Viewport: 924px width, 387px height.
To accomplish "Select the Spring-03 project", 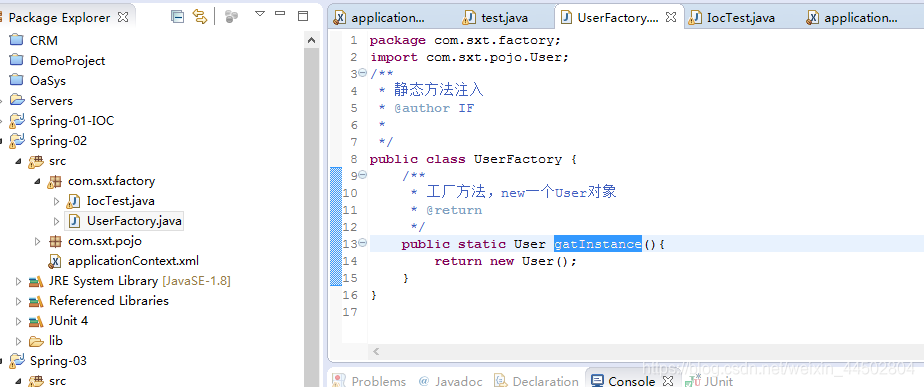I will 58,360.
